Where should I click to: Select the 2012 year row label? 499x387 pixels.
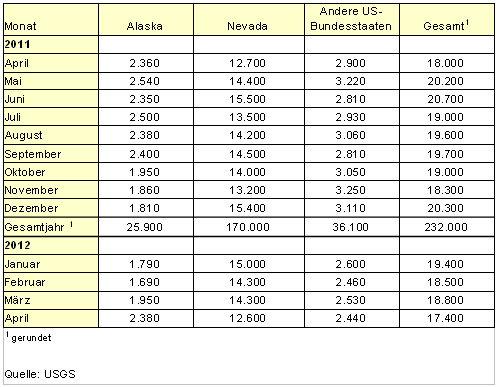pos(17,245)
